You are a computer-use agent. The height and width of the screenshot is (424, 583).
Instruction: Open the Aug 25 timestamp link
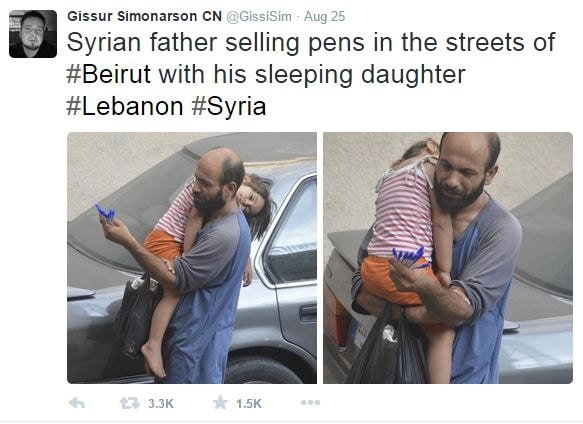point(324,17)
